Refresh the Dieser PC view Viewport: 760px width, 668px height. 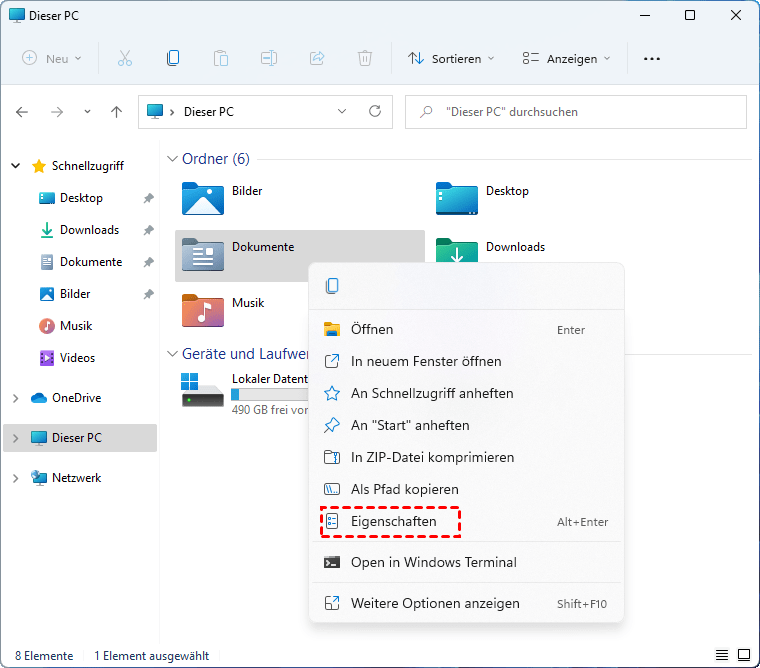[375, 111]
